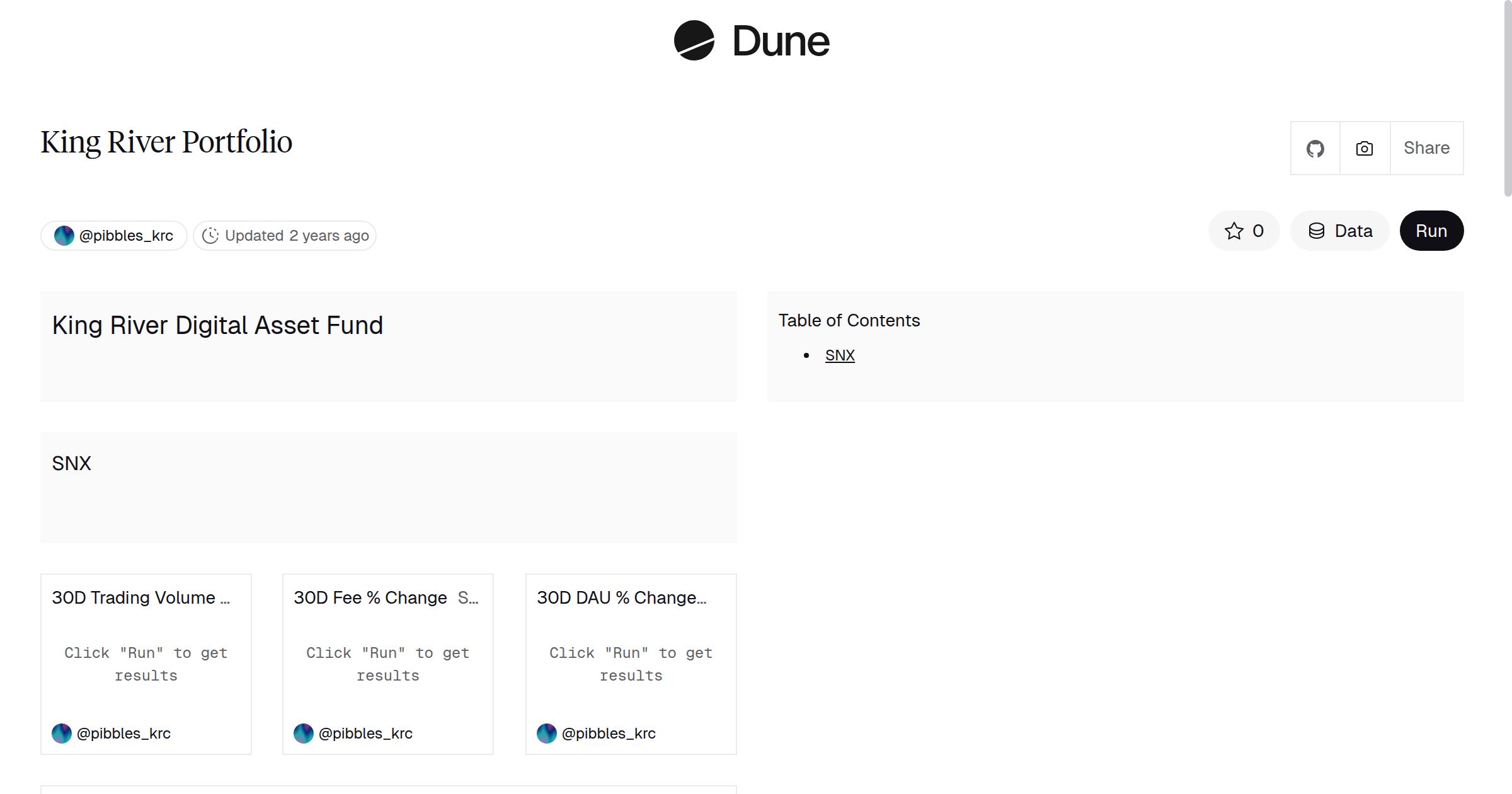Star this dashboard
Viewport: 1512px width, 794px height.
pos(1244,231)
